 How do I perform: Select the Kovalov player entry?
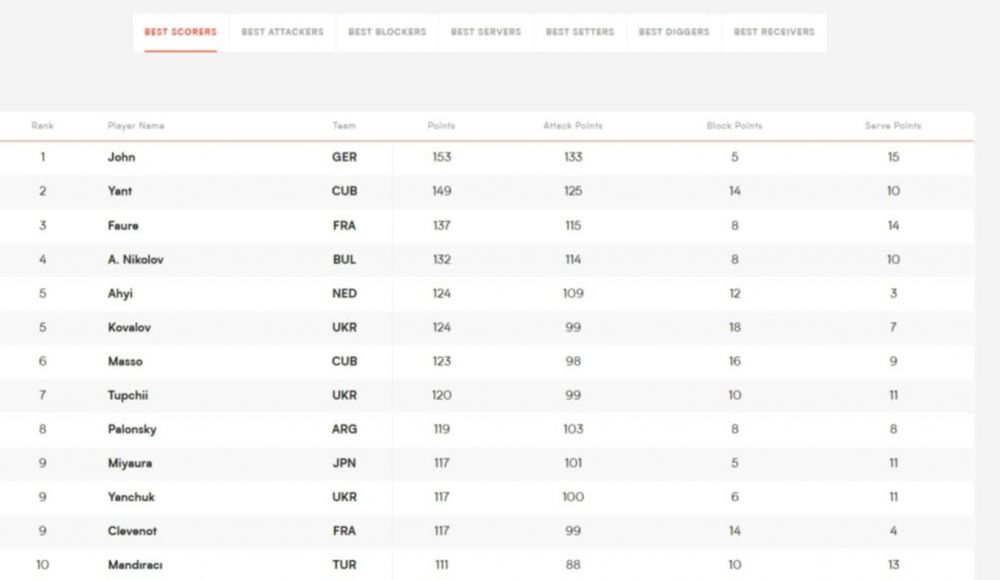[x=130, y=327]
